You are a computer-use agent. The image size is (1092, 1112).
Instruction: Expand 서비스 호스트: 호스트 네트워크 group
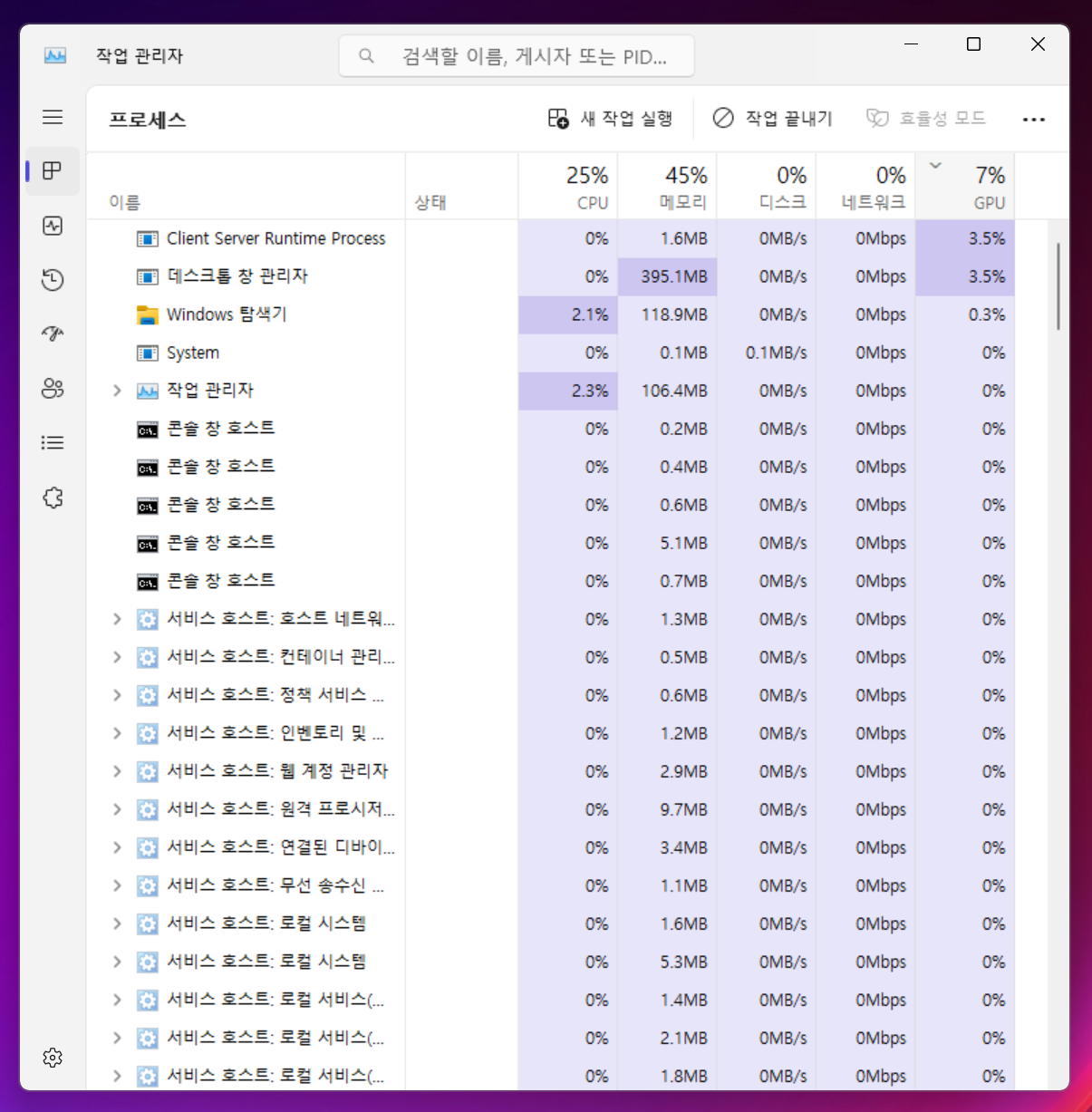[117, 619]
